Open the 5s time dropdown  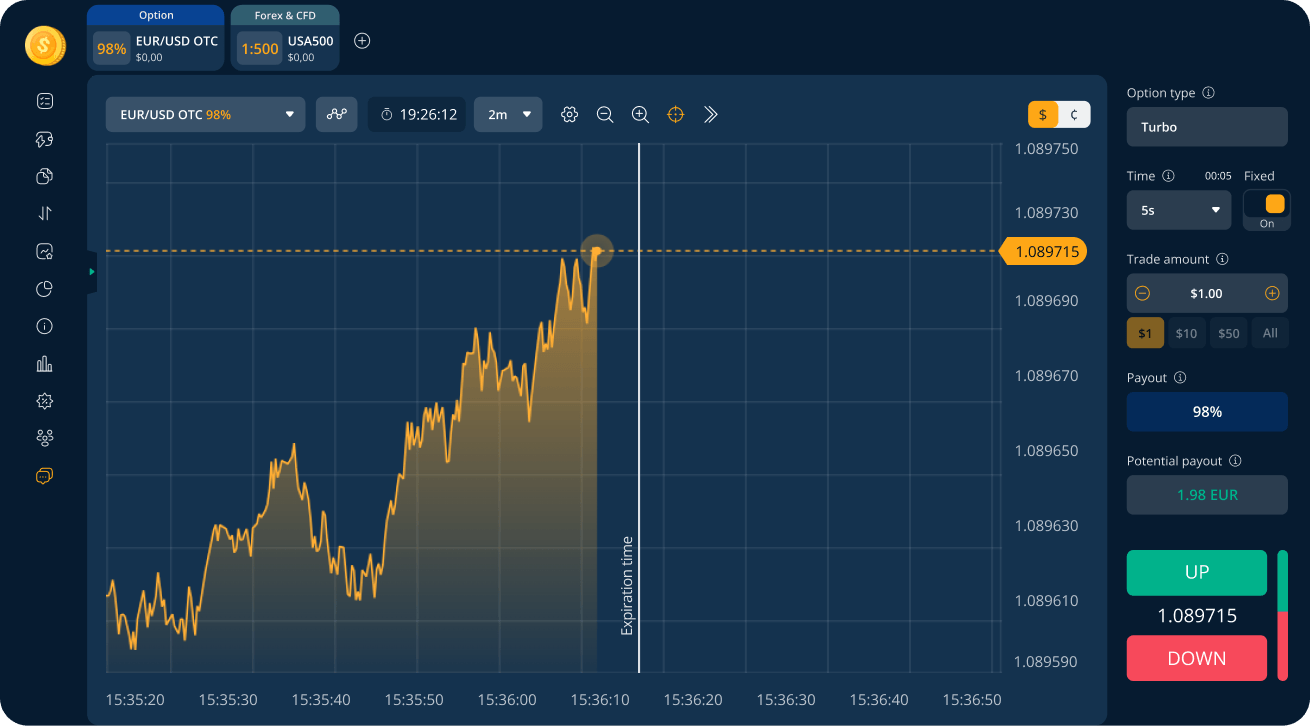tap(1179, 211)
